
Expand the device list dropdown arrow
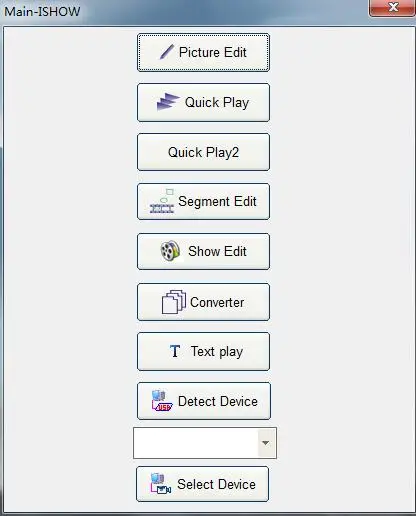tap(266, 443)
